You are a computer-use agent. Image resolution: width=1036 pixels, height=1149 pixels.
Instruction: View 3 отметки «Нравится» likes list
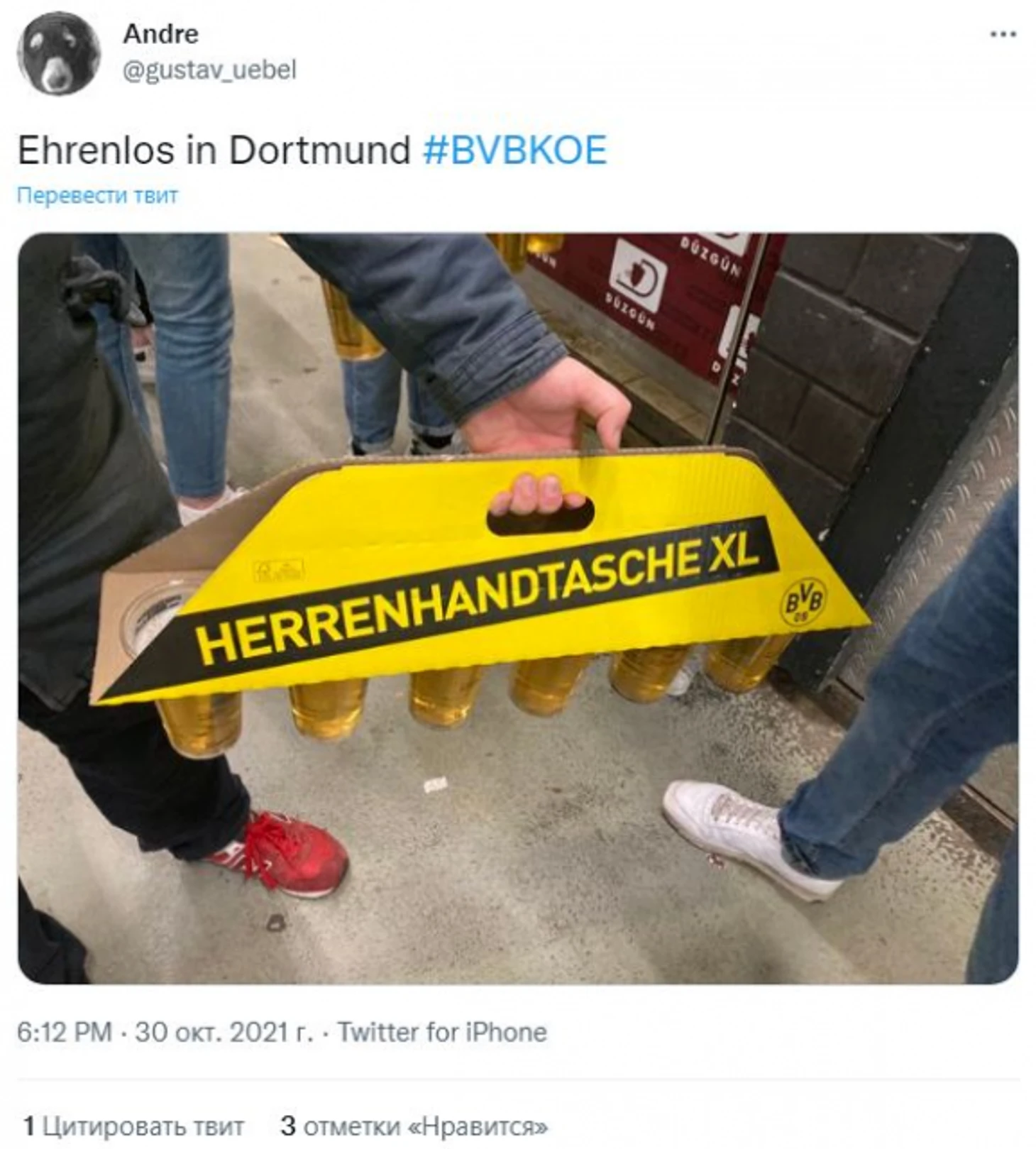click(414, 1126)
